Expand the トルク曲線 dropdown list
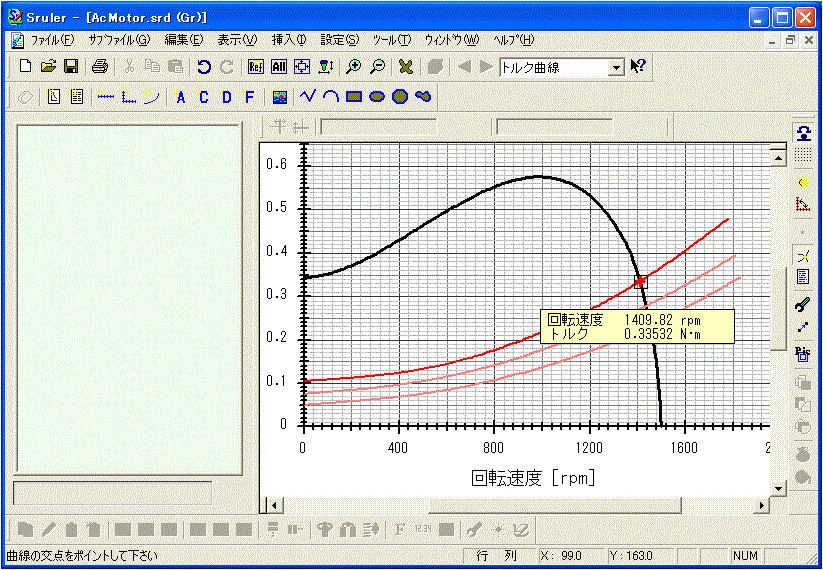Image resolution: width=823 pixels, height=570 pixels. (616, 67)
